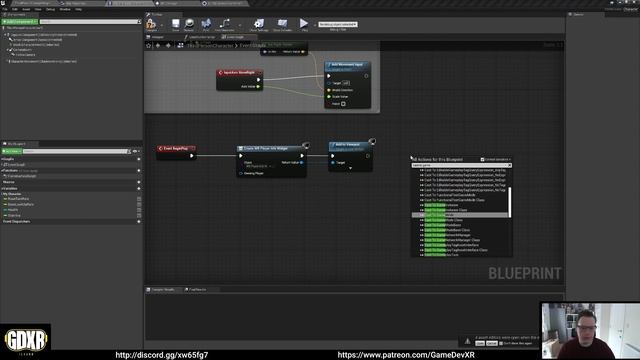This screenshot has width=640, height=360.
Task: Switch to the Construction Script tab
Action: (200, 37)
